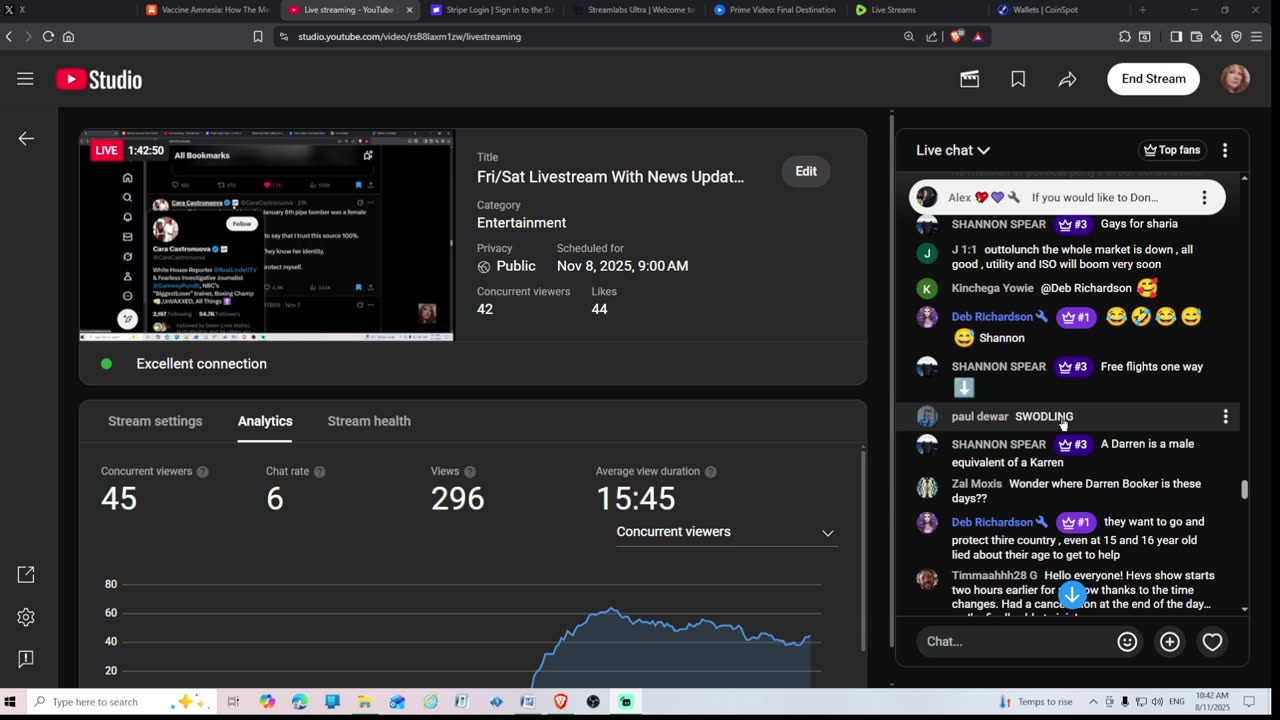Switch to the Stream settings tab
Viewport: 1280px width, 720px height.
pyautogui.click(x=155, y=421)
